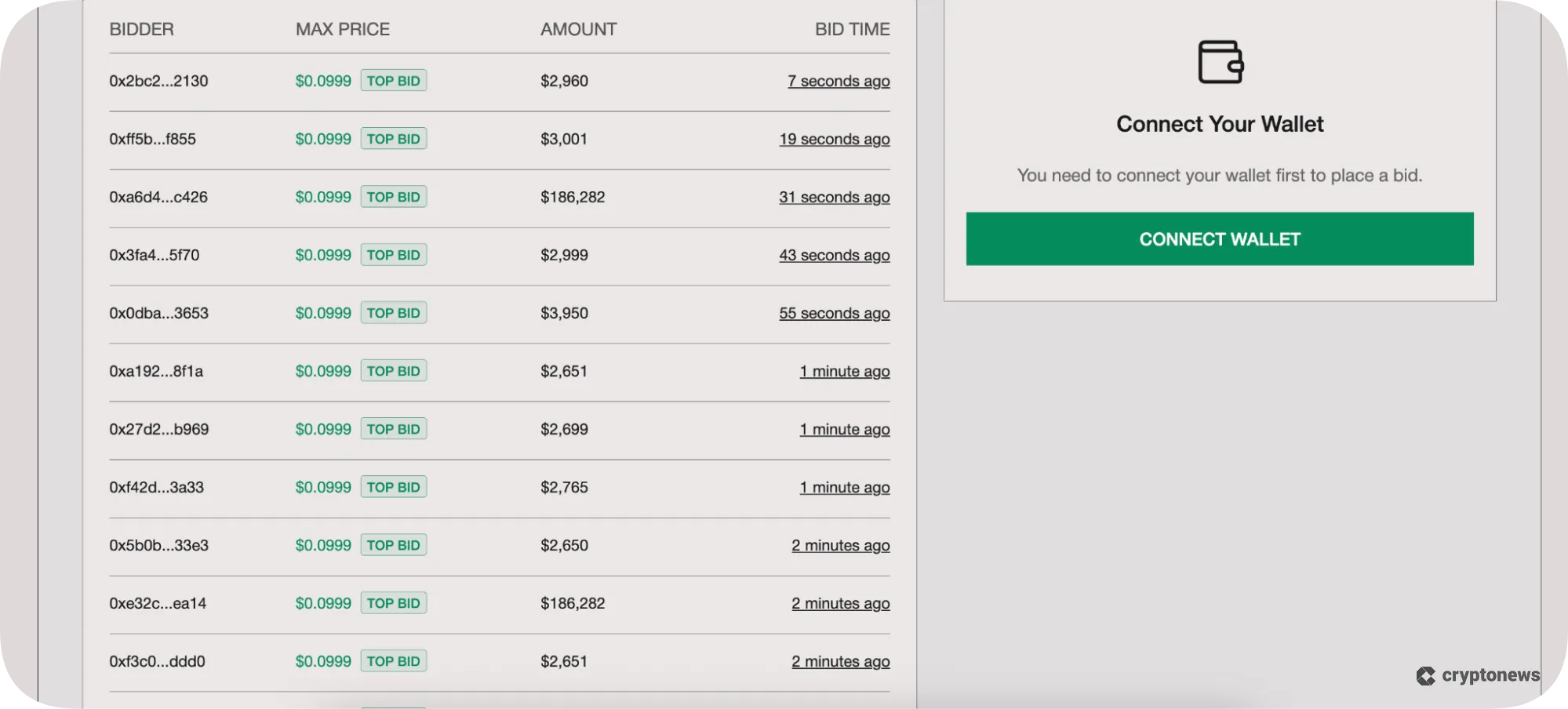The height and width of the screenshot is (709, 1568).
Task: Click the $186,282 amount for 0xa6d4...c426
Action: pyautogui.click(x=573, y=197)
